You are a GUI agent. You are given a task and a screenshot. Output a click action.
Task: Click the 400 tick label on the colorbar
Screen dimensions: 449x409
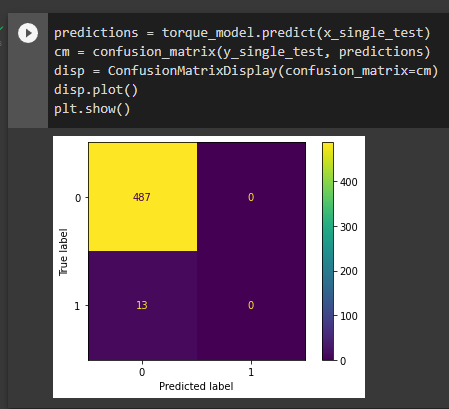[x=349, y=182]
